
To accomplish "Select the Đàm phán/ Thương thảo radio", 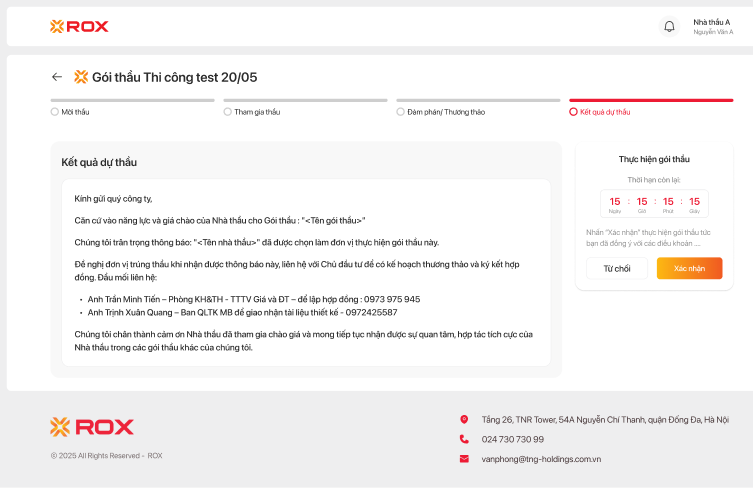I will (x=401, y=112).
